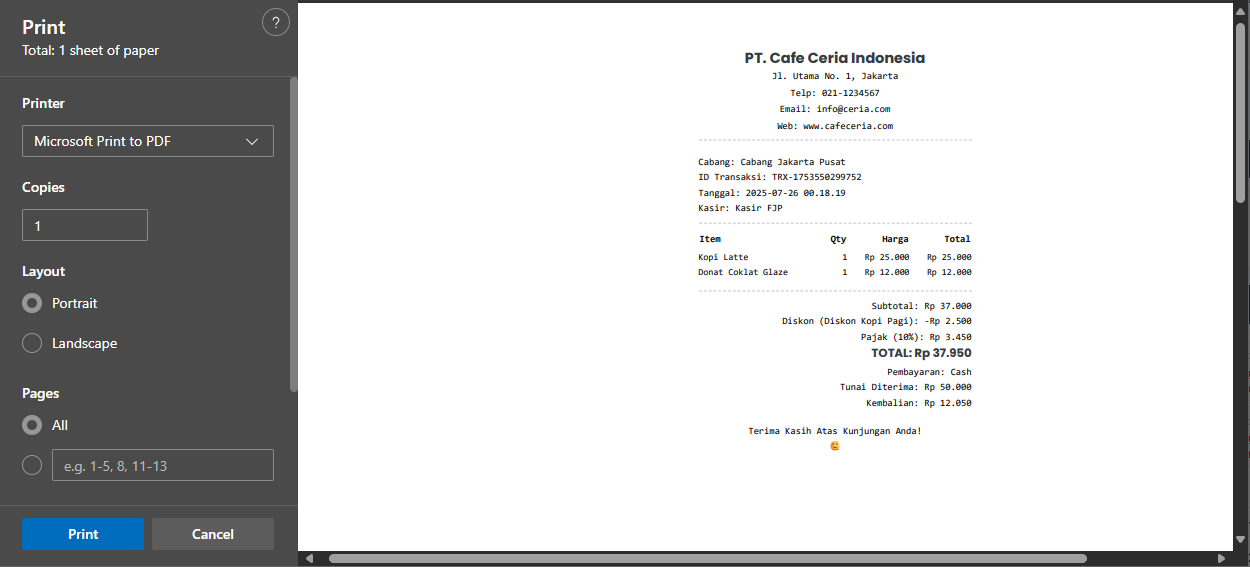Viewport: 1250px width, 567px height.
Task: Click the chevron arrow in the Printer box
Action: click(x=252, y=141)
